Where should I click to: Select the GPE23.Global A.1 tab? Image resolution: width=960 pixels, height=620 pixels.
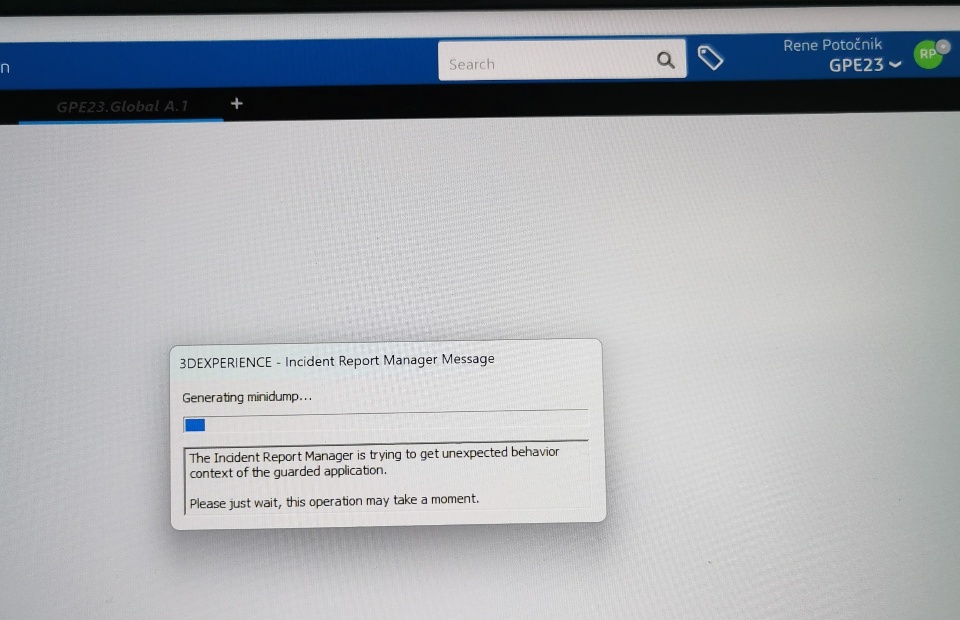point(122,106)
